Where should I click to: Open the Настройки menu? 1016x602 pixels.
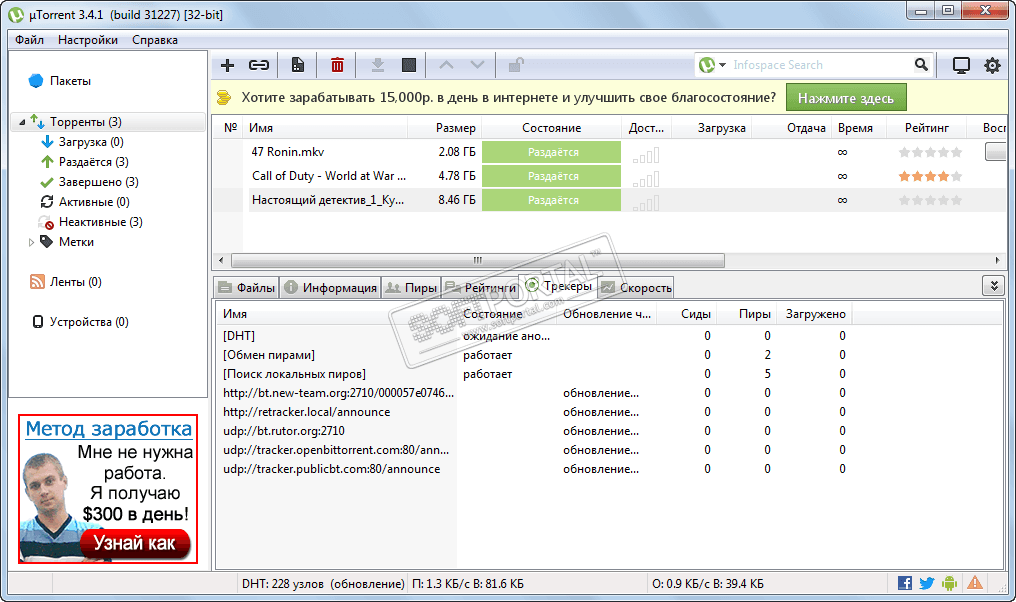(x=88, y=40)
